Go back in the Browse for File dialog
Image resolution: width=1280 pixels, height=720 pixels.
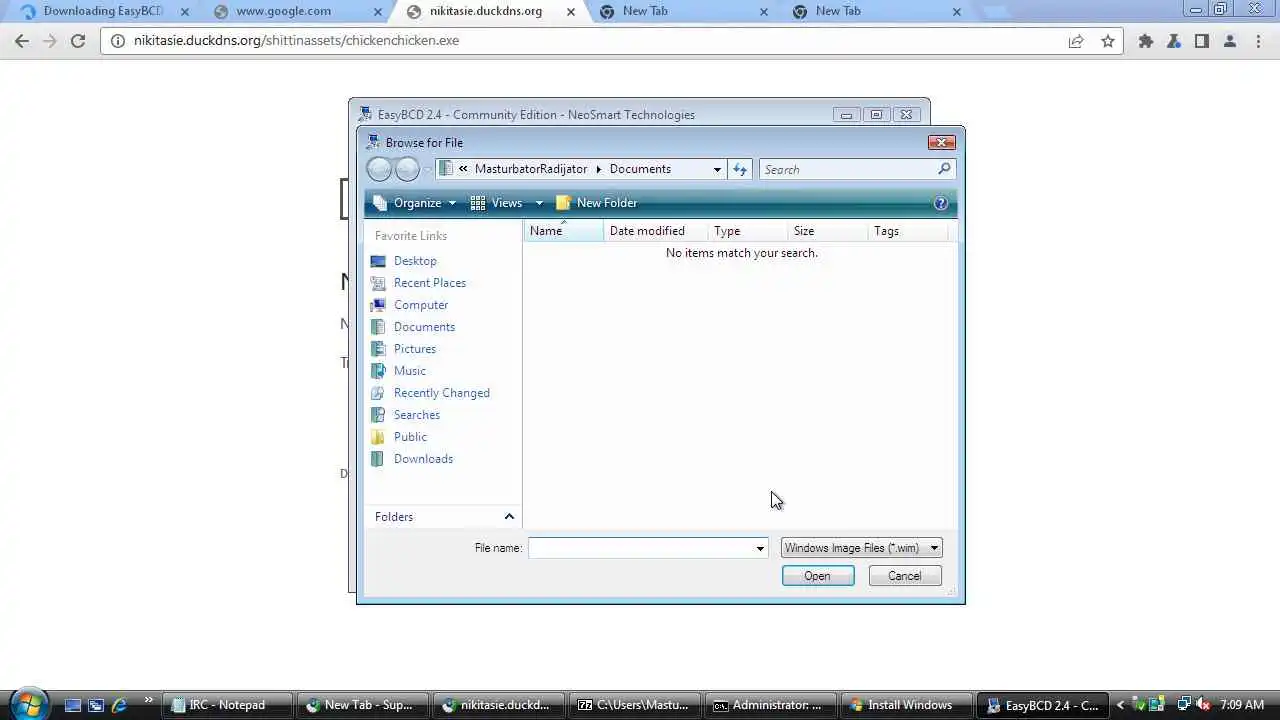379,169
